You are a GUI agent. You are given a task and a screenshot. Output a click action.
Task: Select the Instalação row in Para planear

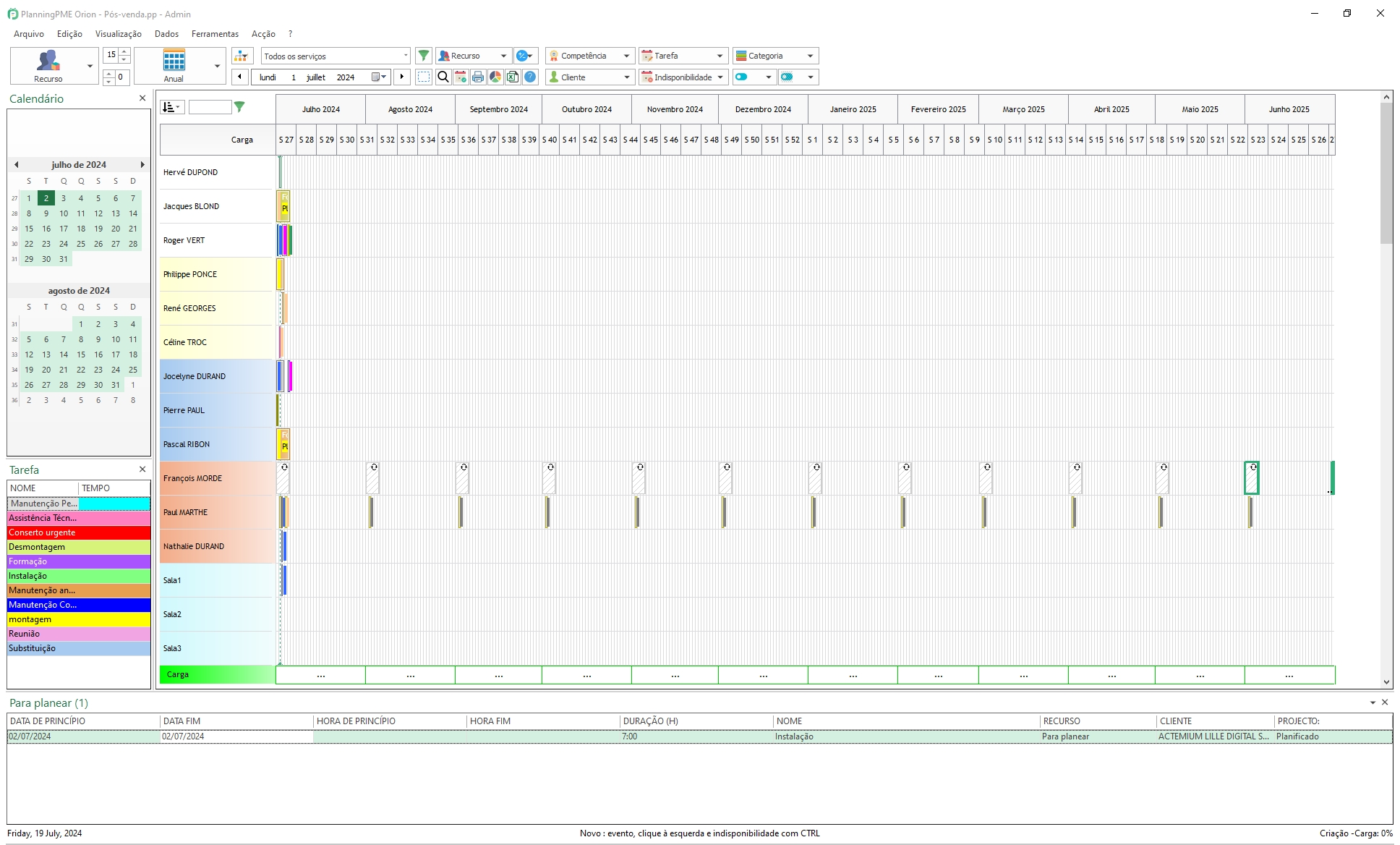pos(699,736)
